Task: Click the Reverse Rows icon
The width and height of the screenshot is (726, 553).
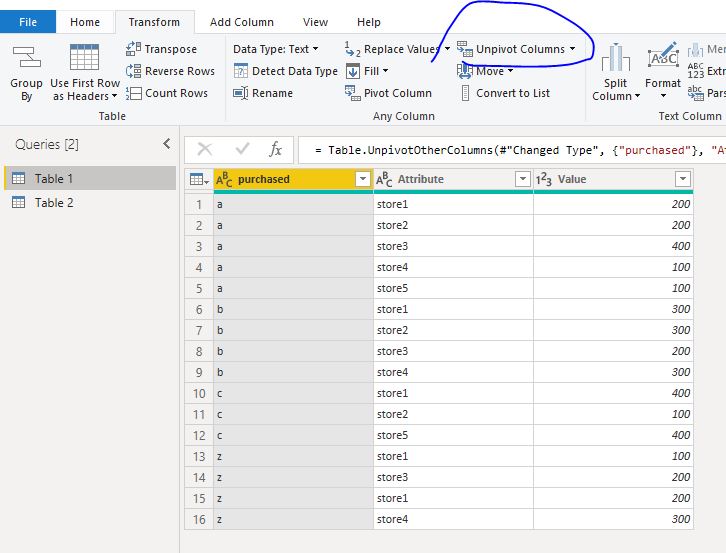Action: tap(134, 71)
